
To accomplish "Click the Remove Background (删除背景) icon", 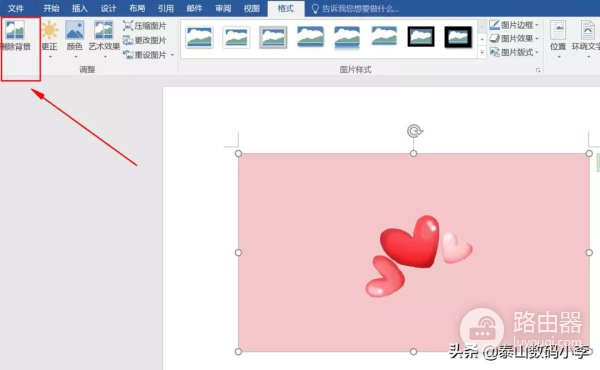I will tap(15, 30).
